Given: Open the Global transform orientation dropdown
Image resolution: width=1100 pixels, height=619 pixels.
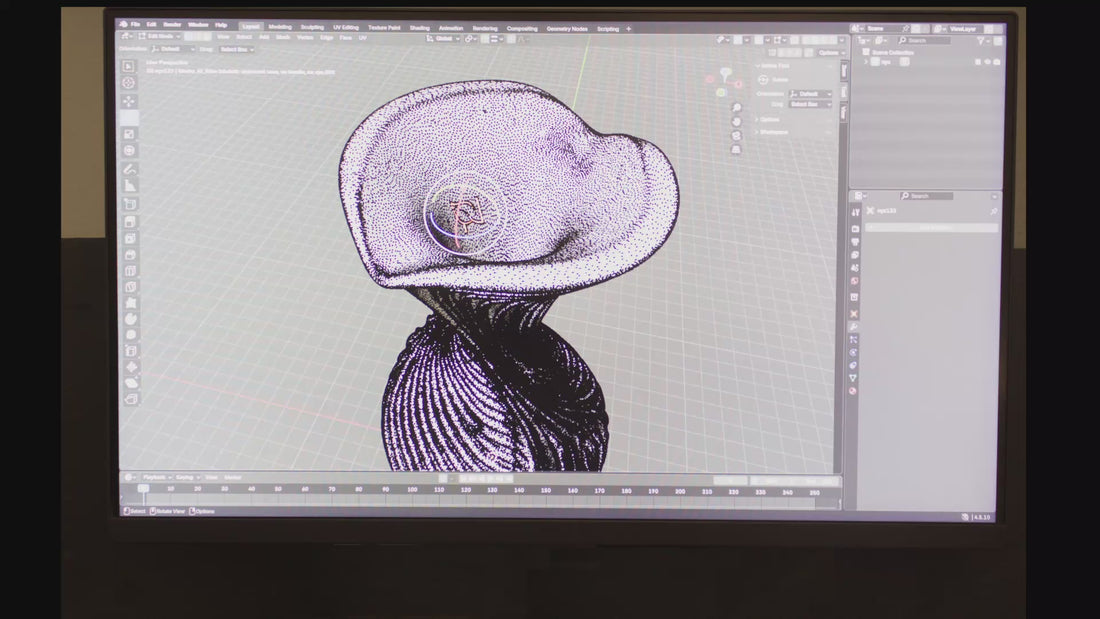Looking at the screenshot, I should click(x=443, y=39).
